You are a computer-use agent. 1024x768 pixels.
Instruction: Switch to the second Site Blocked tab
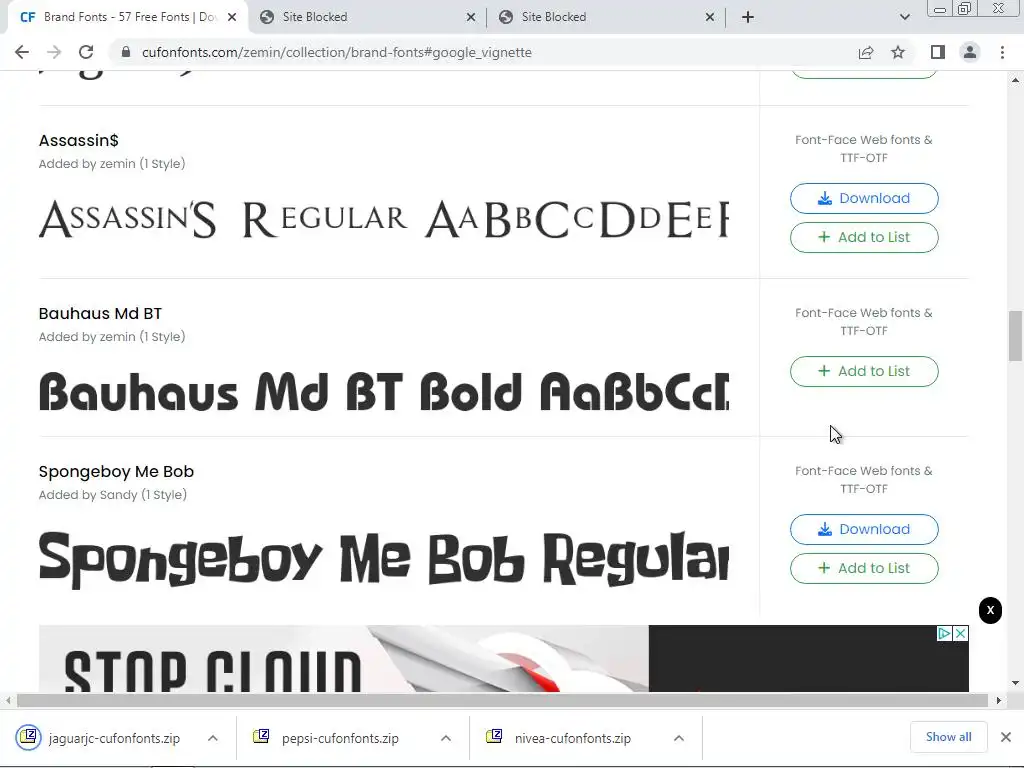(607, 17)
